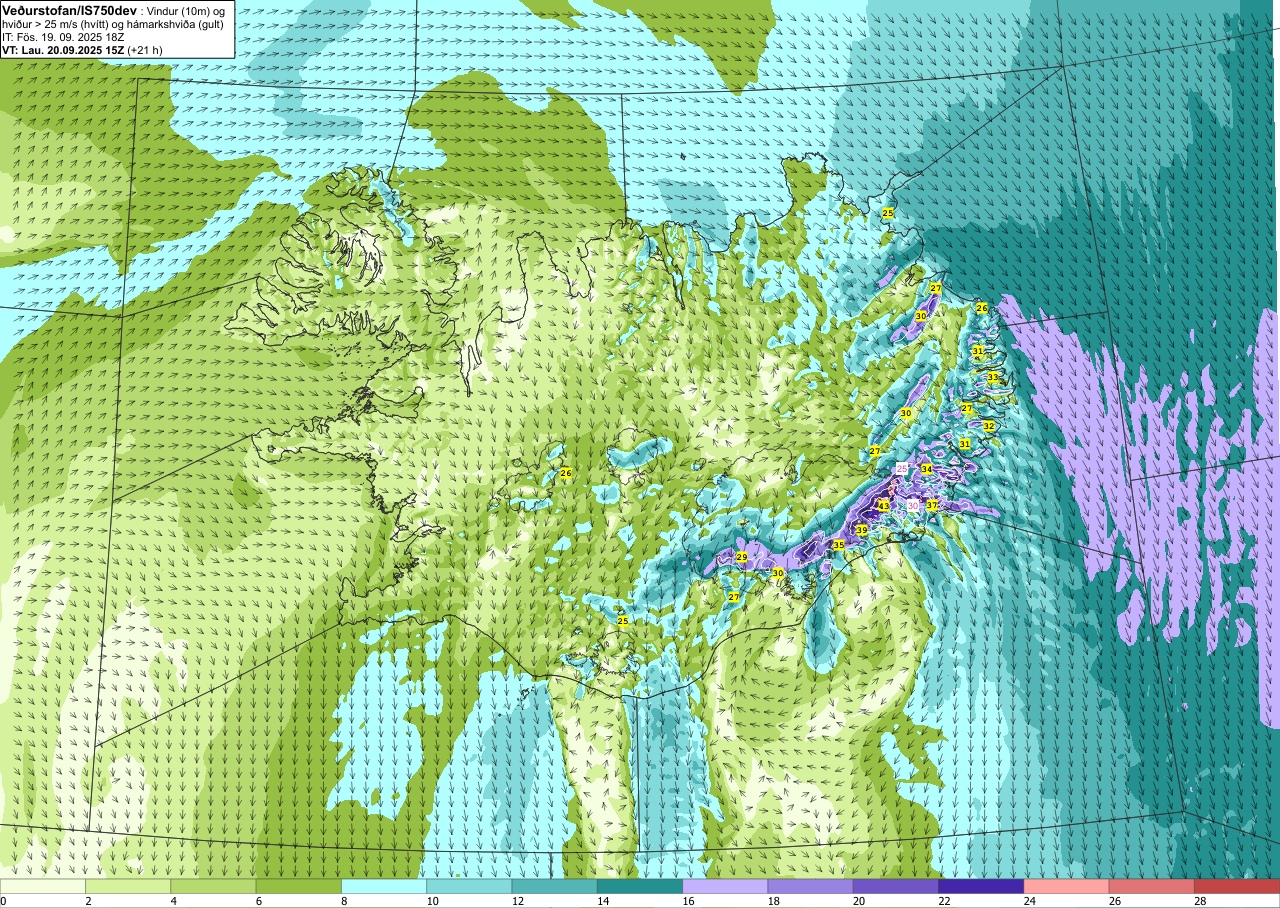This screenshot has height=908, width=1280.
Task: Select the yellow gust label 39
Action: (862, 530)
